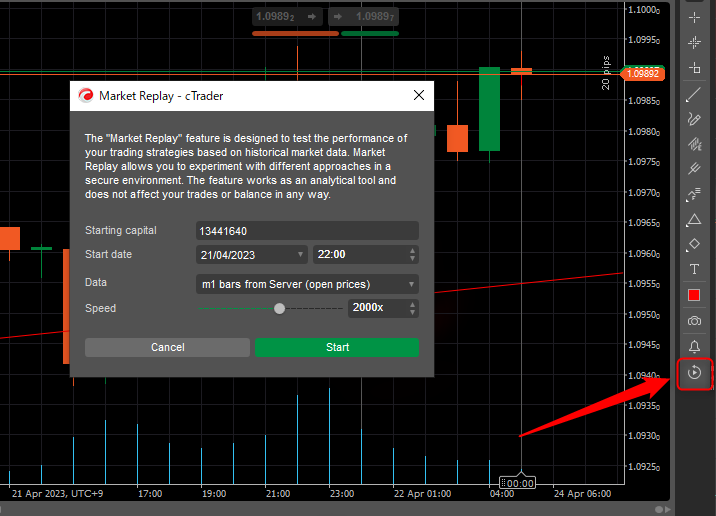716x516 pixels.
Task: Increase the start time with up arrow
Action: [x=412, y=251]
